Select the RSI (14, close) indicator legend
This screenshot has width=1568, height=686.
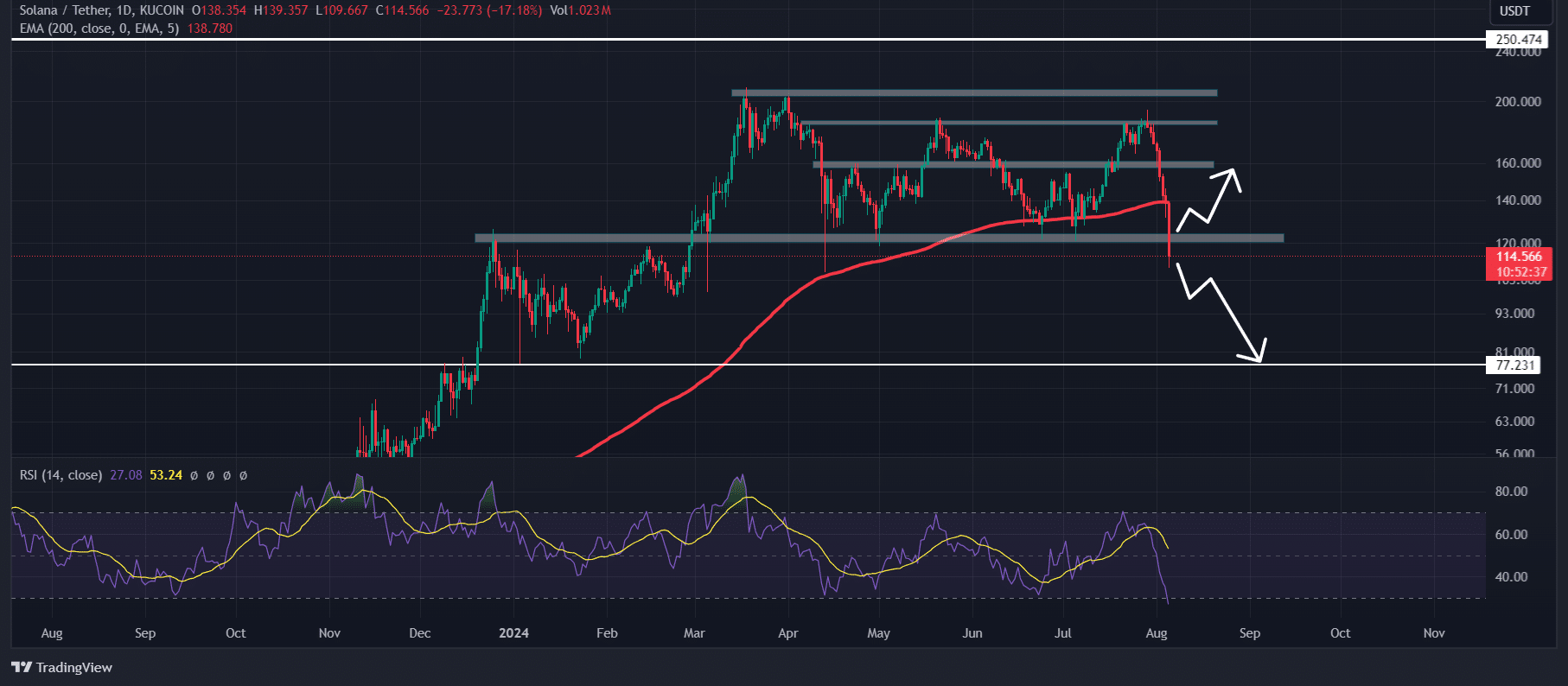(x=61, y=475)
